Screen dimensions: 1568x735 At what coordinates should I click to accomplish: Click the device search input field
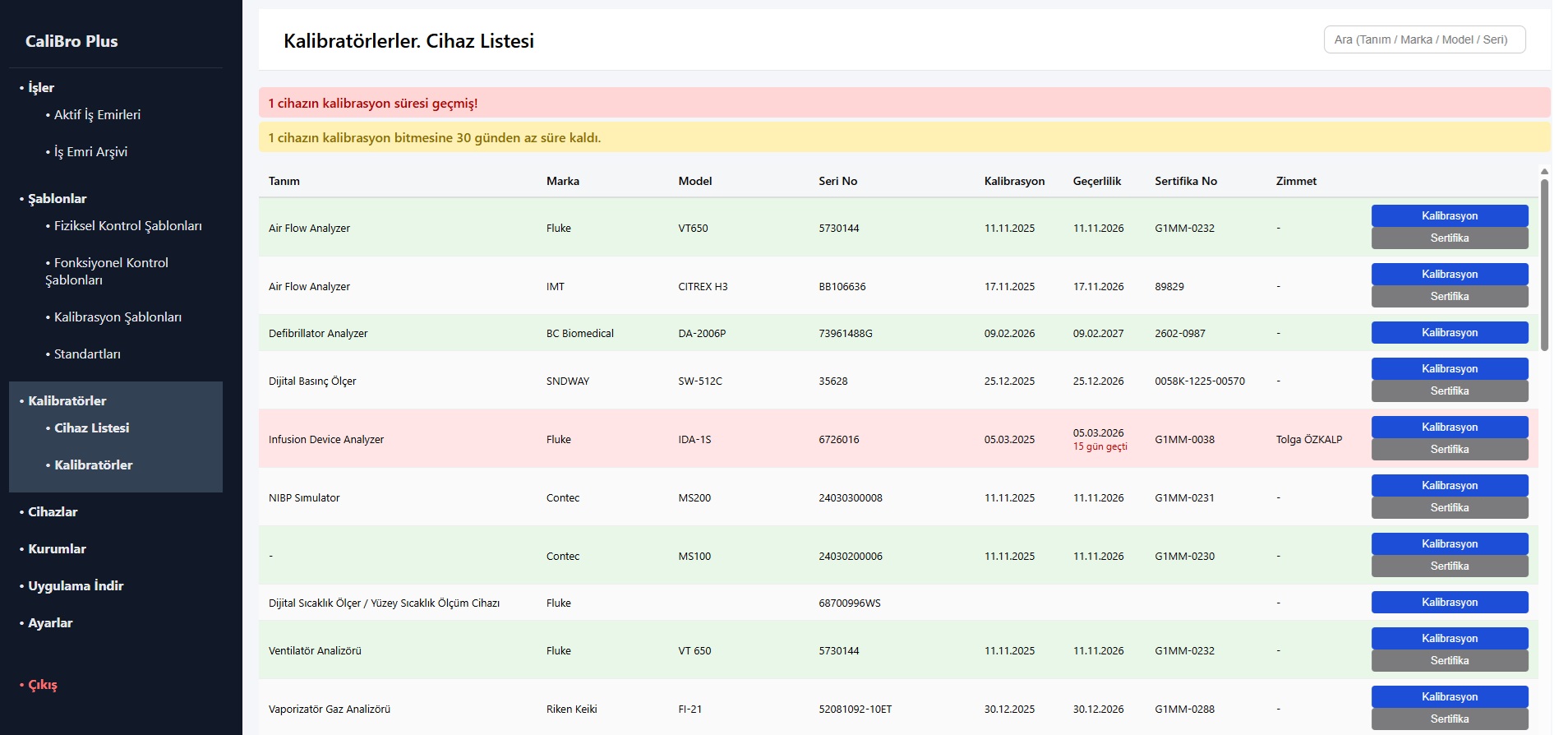click(1424, 39)
